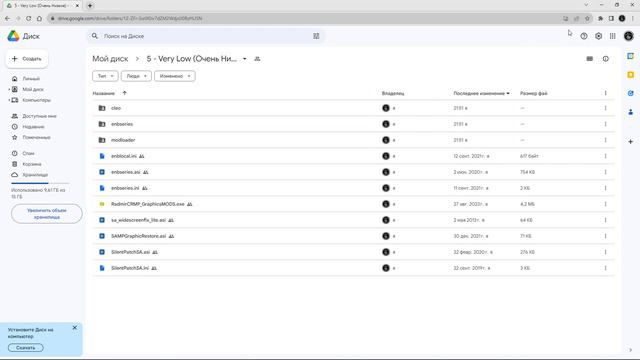Show folder details info icon
640x360 pixels.
click(x=606, y=59)
